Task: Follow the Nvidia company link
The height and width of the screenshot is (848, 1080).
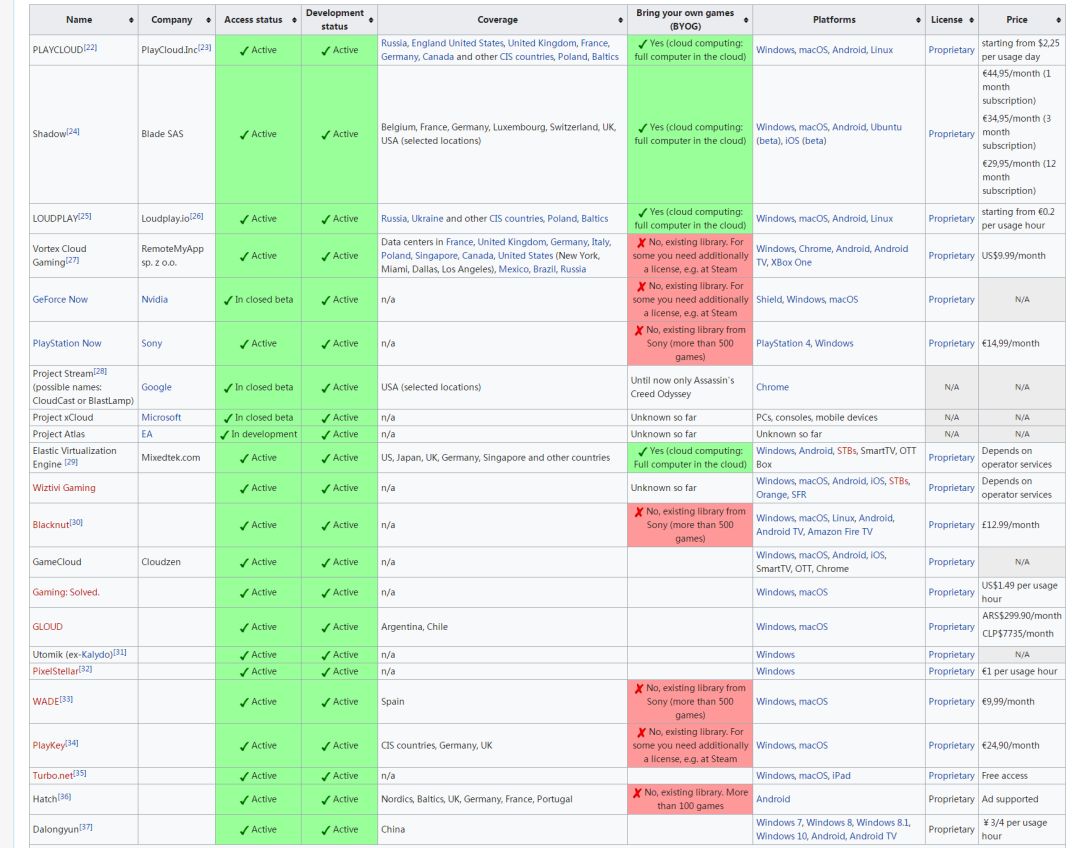Action: pyautogui.click(x=154, y=300)
